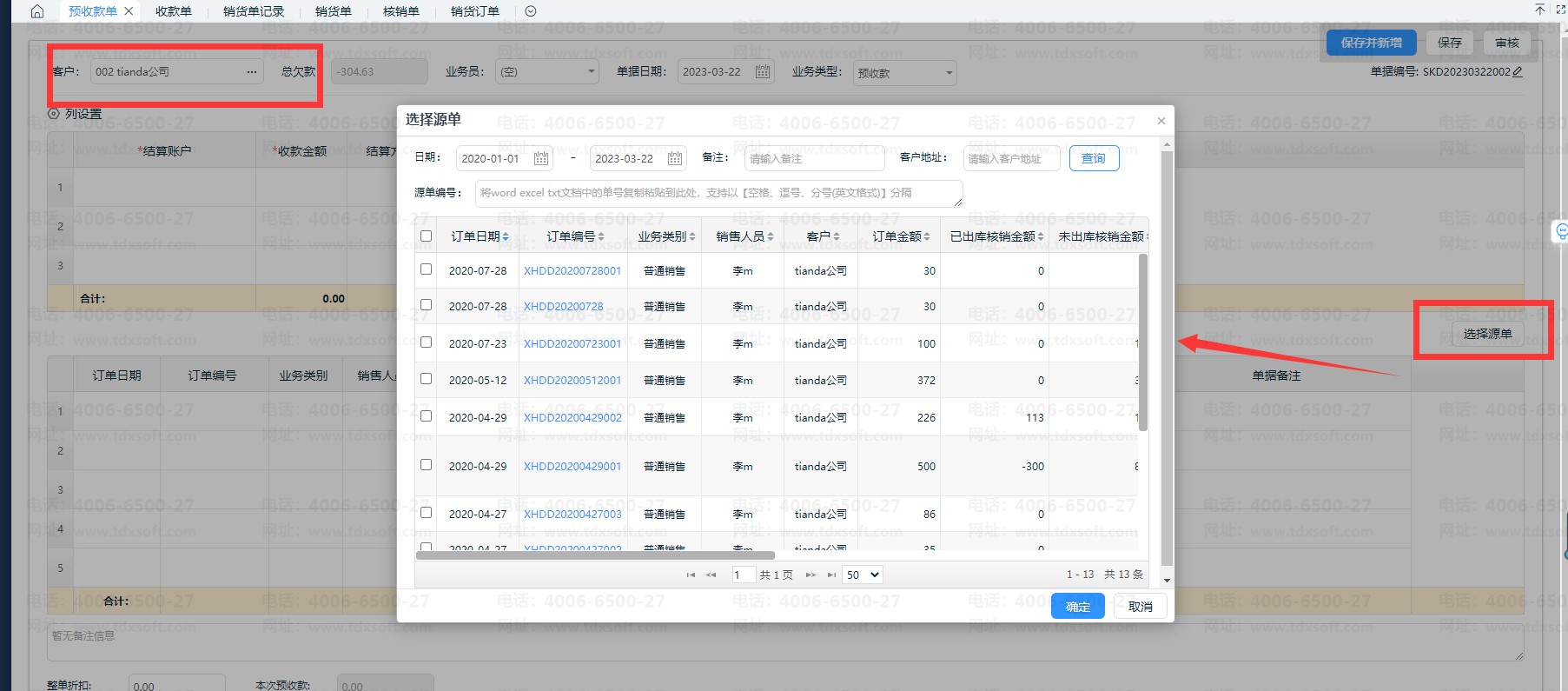The height and width of the screenshot is (691, 1568).
Task: Jump to the last page of results
Action: click(831, 575)
